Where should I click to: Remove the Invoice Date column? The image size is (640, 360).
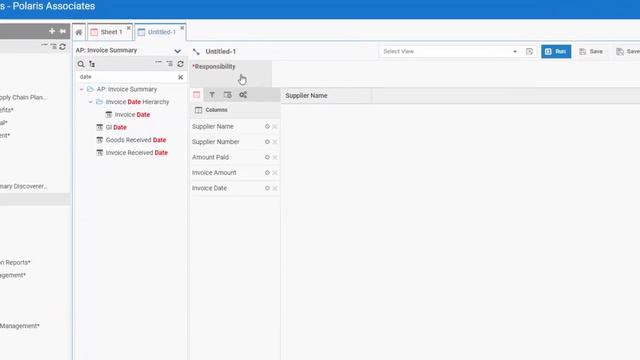(x=275, y=188)
